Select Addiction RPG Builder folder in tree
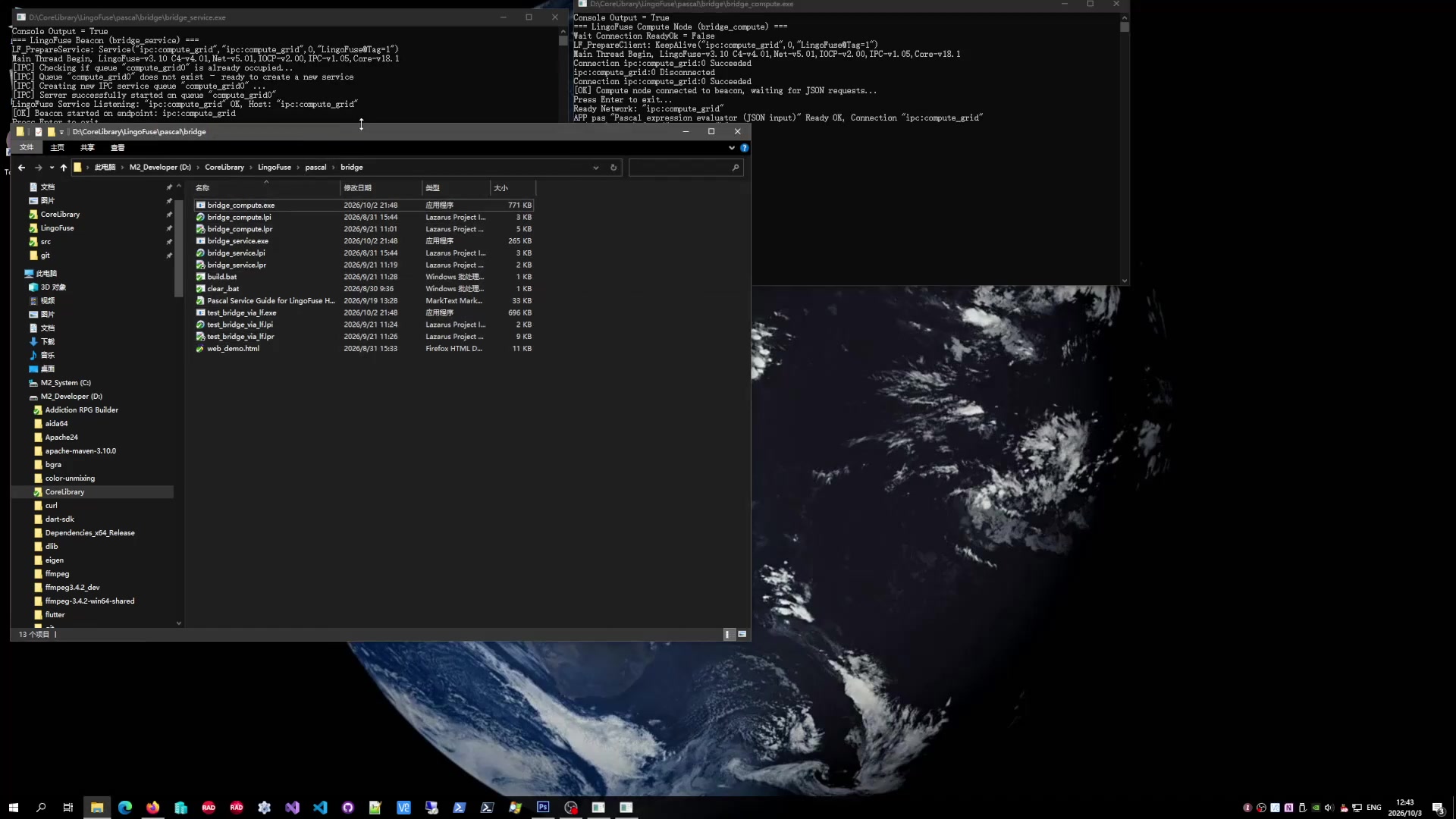The image size is (1456, 819). pyautogui.click(x=81, y=410)
